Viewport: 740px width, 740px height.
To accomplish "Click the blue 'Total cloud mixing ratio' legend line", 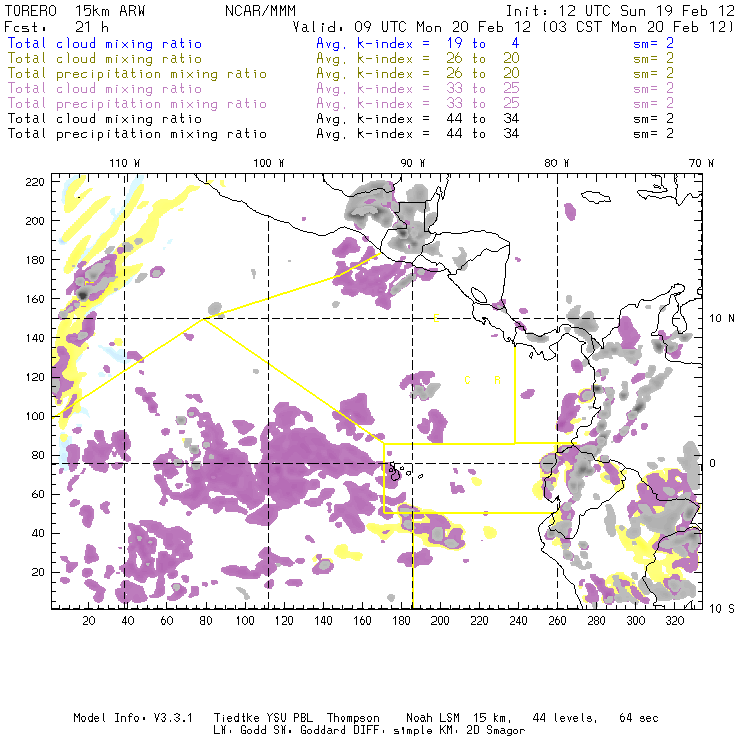I will tap(105, 43).
